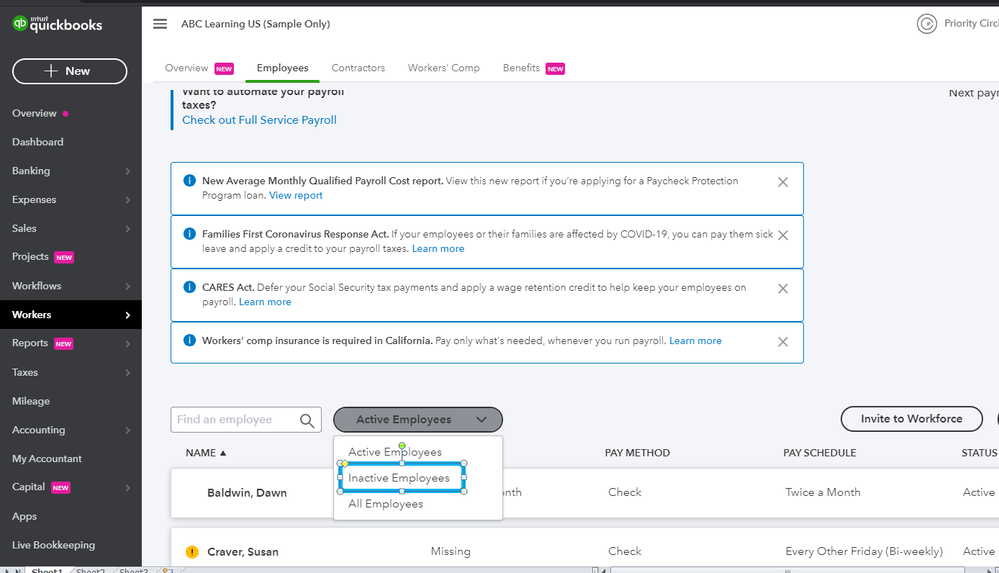Click the magnifier icon in employee search
Viewport: 999px width, 573px height.
click(307, 421)
